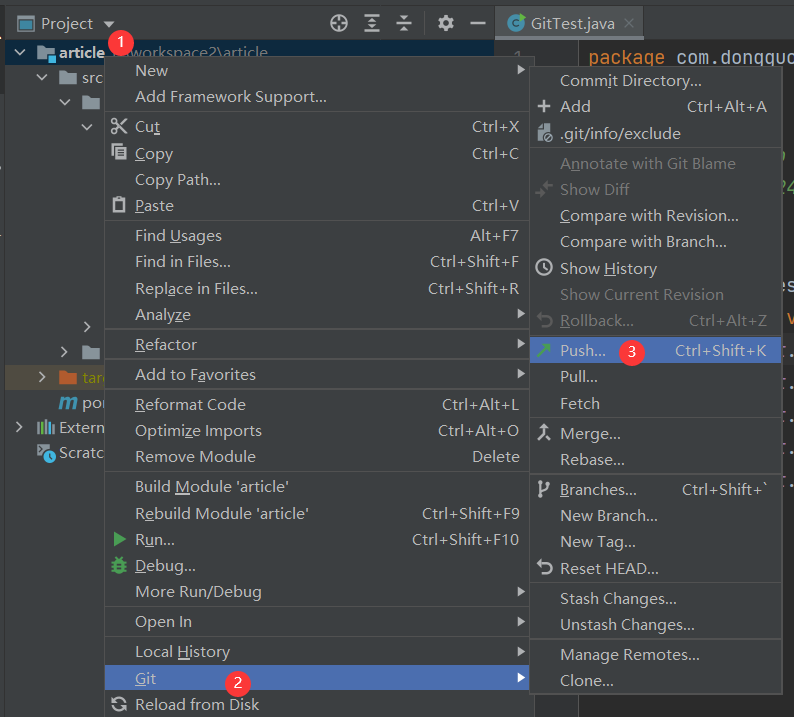The image size is (794, 717).
Task: Choose Rebase... in Git submenu
Action: pyautogui.click(x=655, y=460)
